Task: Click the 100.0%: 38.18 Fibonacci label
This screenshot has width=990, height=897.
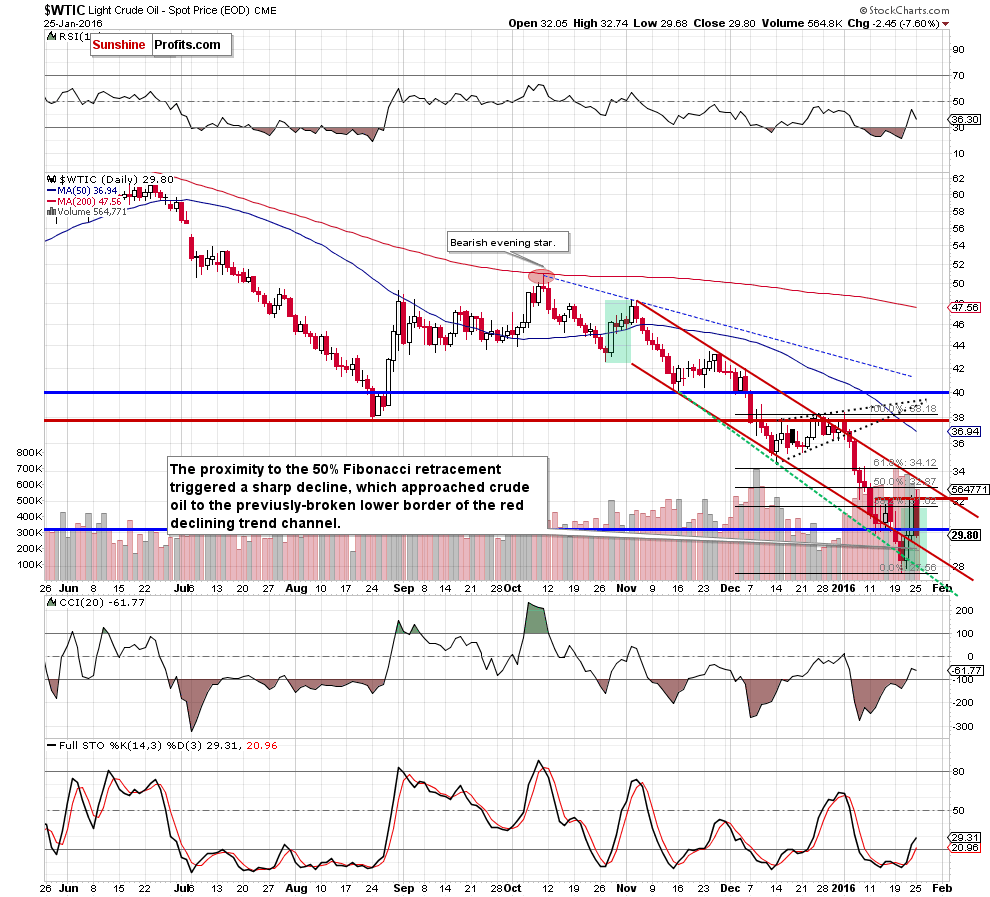Action: [x=904, y=409]
